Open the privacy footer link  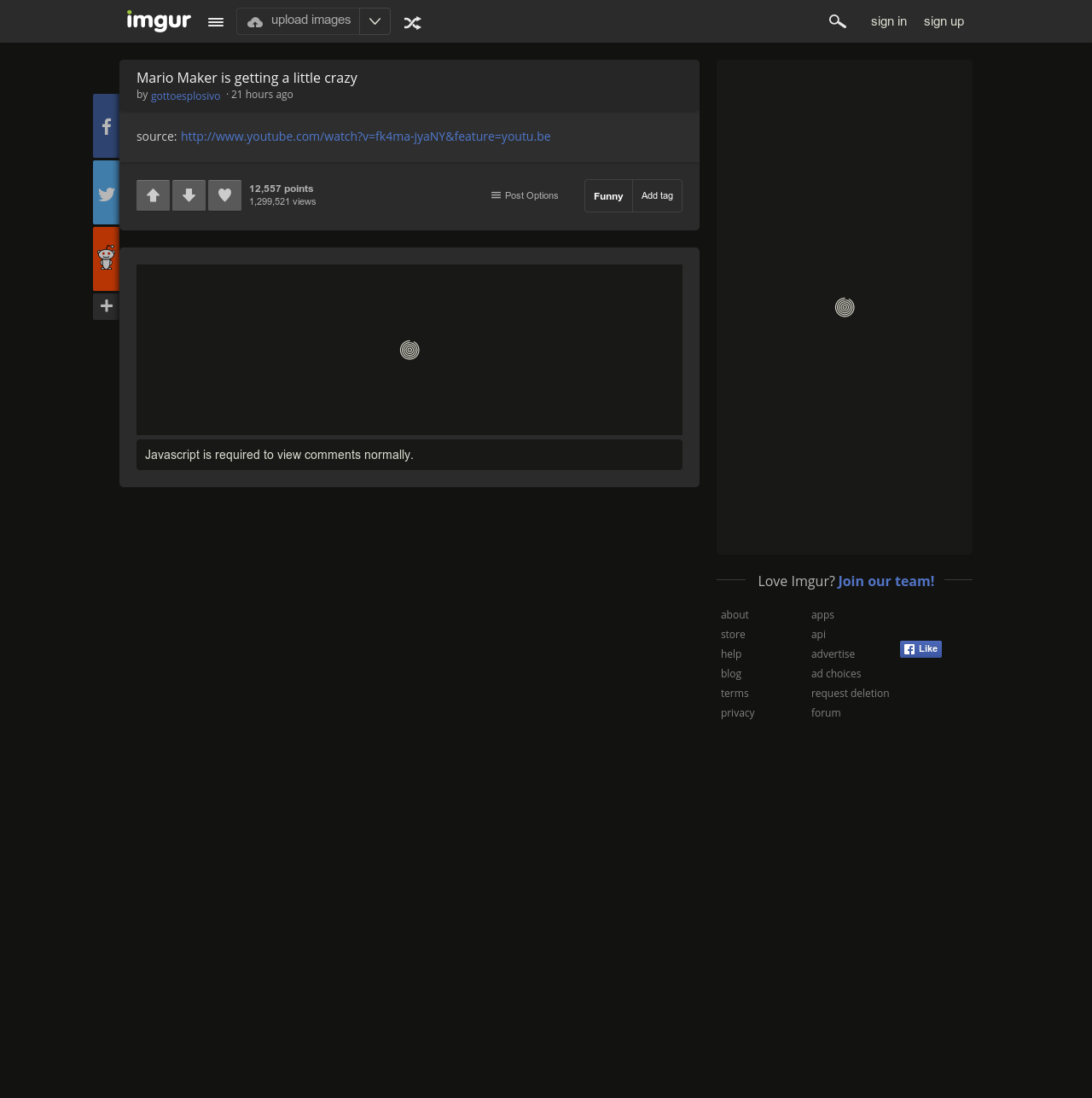coord(738,713)
